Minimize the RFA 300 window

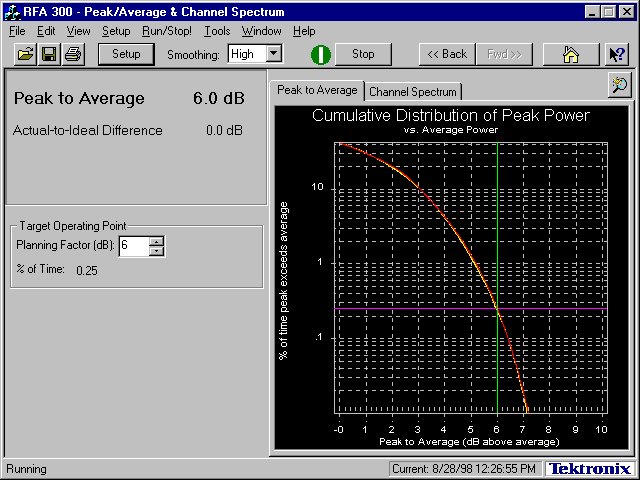point(592,11)
